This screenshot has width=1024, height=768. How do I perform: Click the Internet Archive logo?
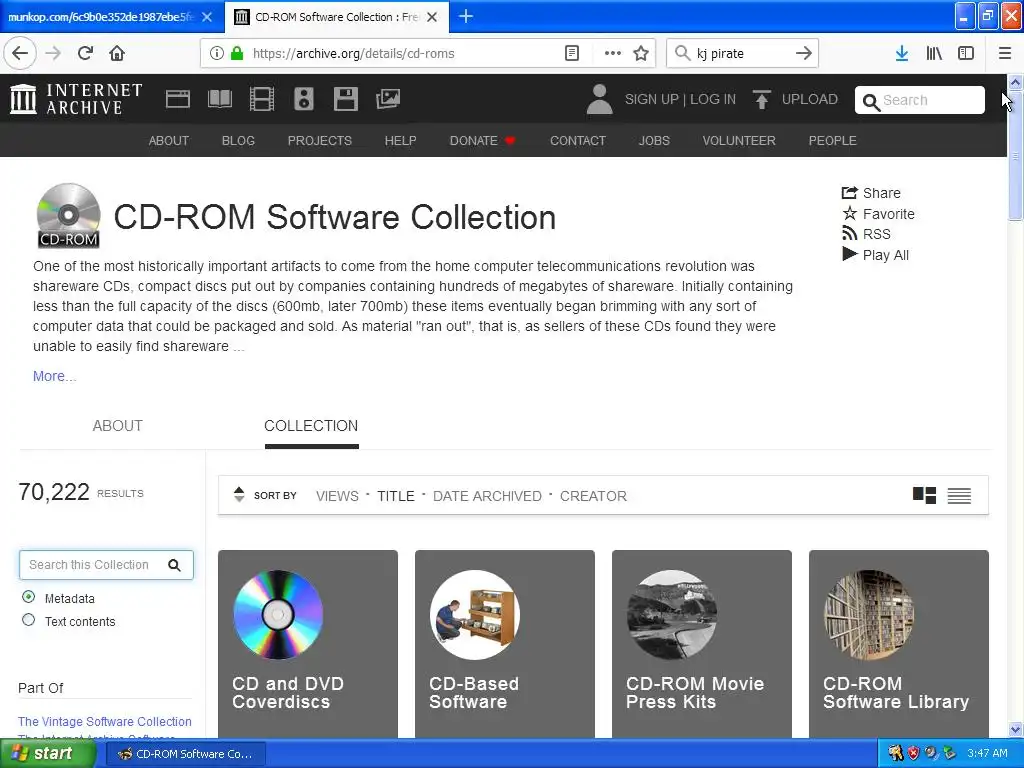coord(76,99)
